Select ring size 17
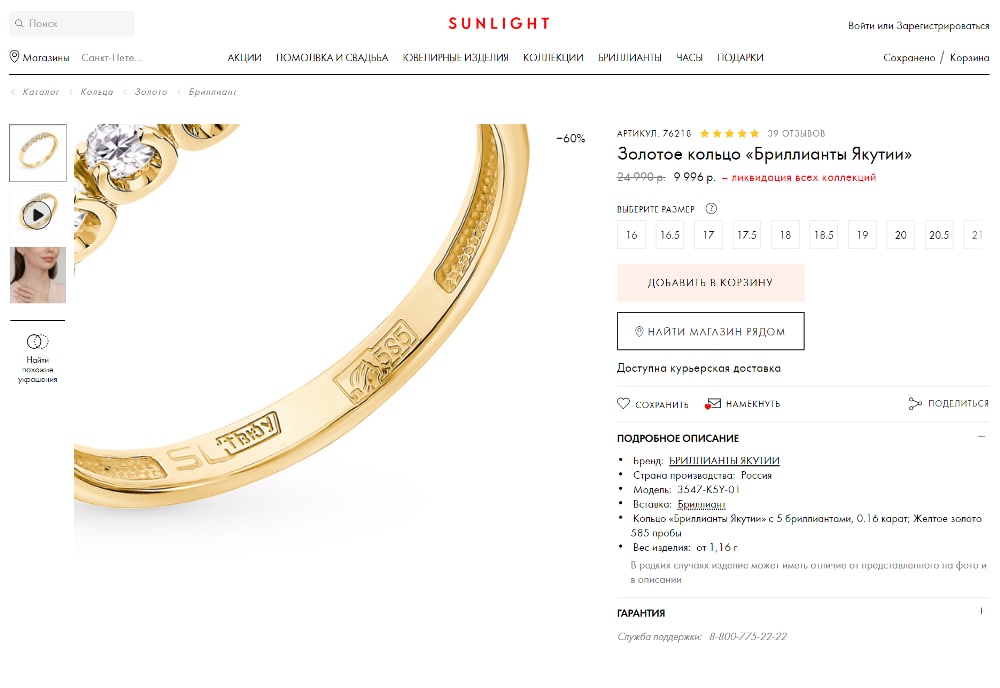This screenshot has height=688, width=1000. point(709,235)
